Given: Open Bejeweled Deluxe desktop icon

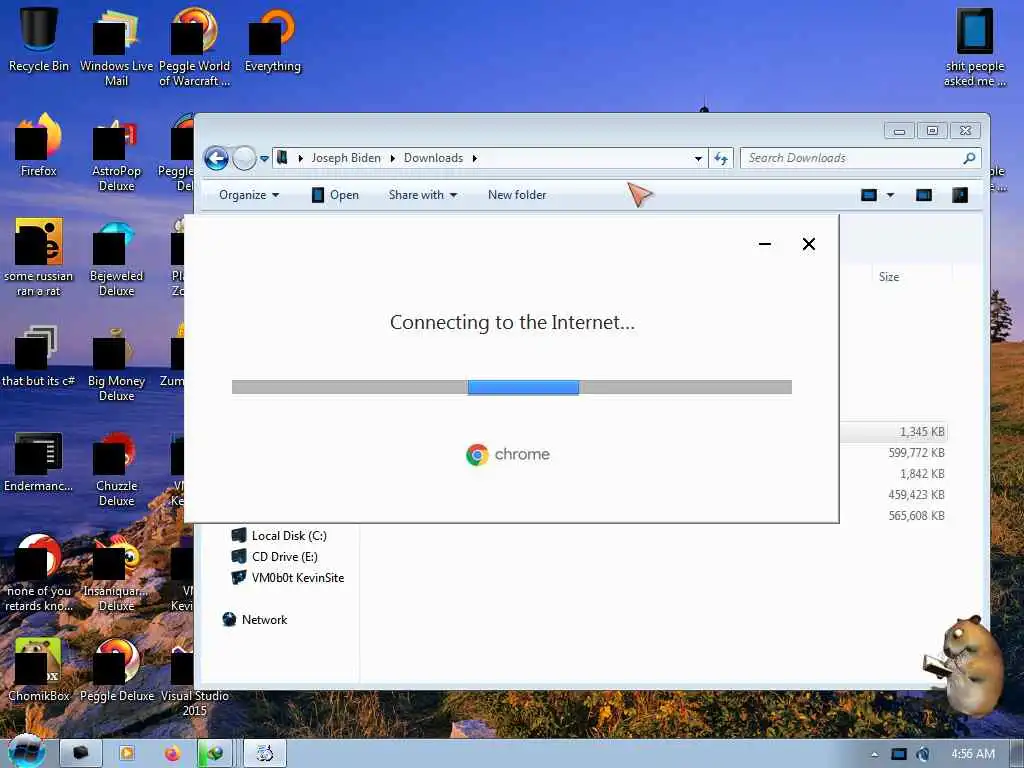Looking at the screenshot, I should pos(116,257).
